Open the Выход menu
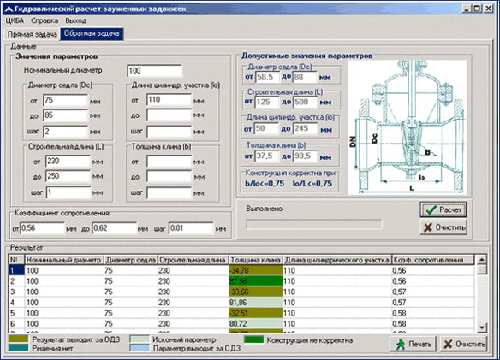 pyautogui.click(x=76, y=21)
